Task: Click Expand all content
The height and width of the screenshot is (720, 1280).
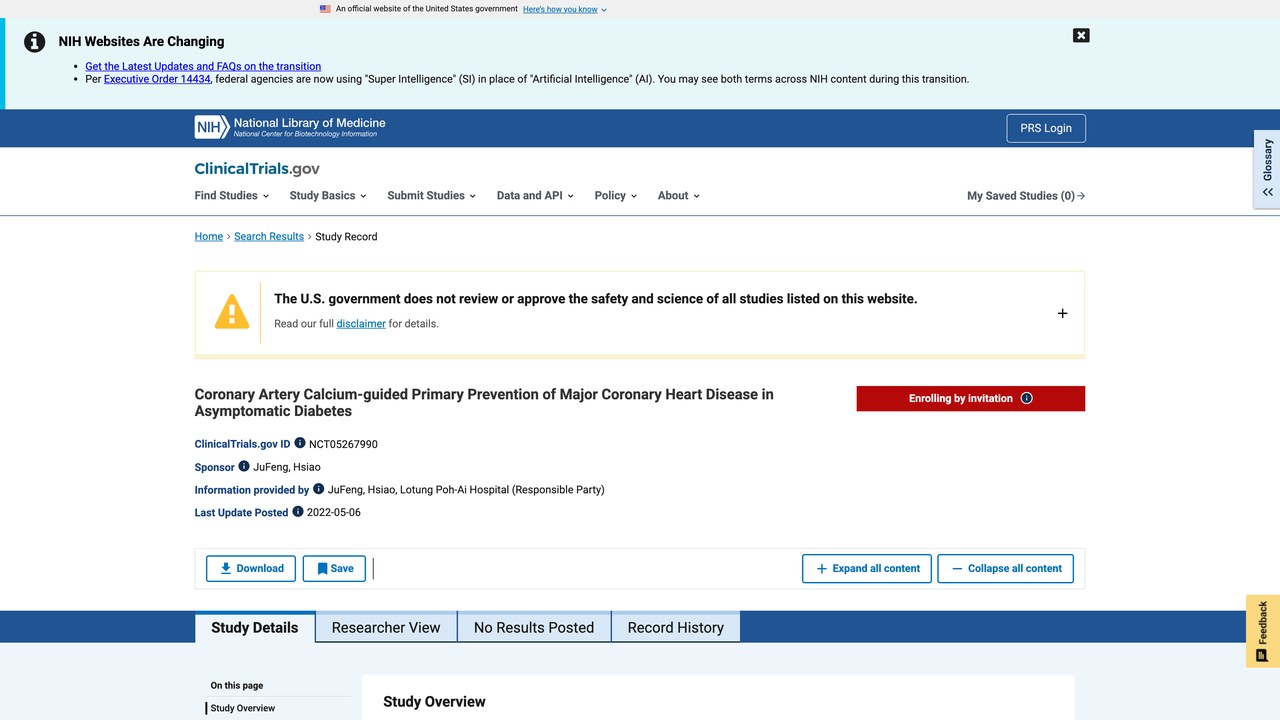Action: 867,568
